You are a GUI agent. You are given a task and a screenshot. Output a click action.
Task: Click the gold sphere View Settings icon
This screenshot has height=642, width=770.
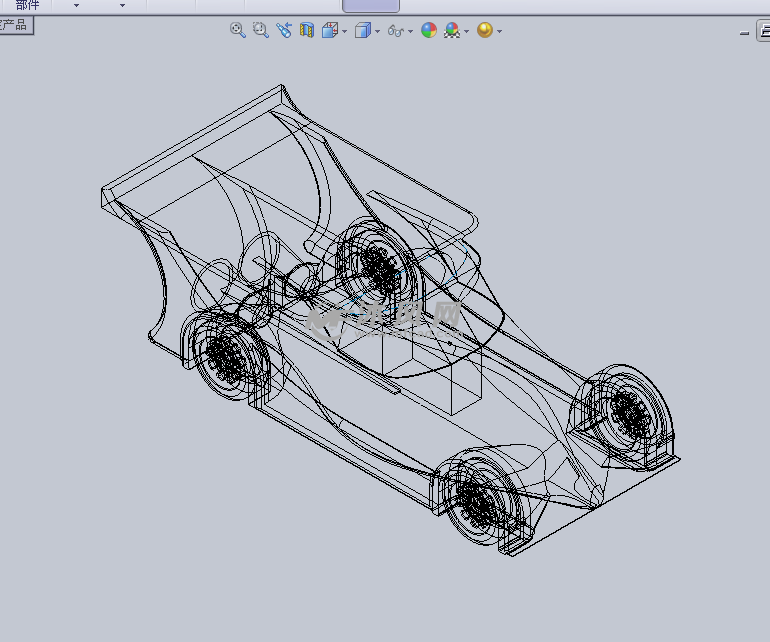(x=485, y=30)
